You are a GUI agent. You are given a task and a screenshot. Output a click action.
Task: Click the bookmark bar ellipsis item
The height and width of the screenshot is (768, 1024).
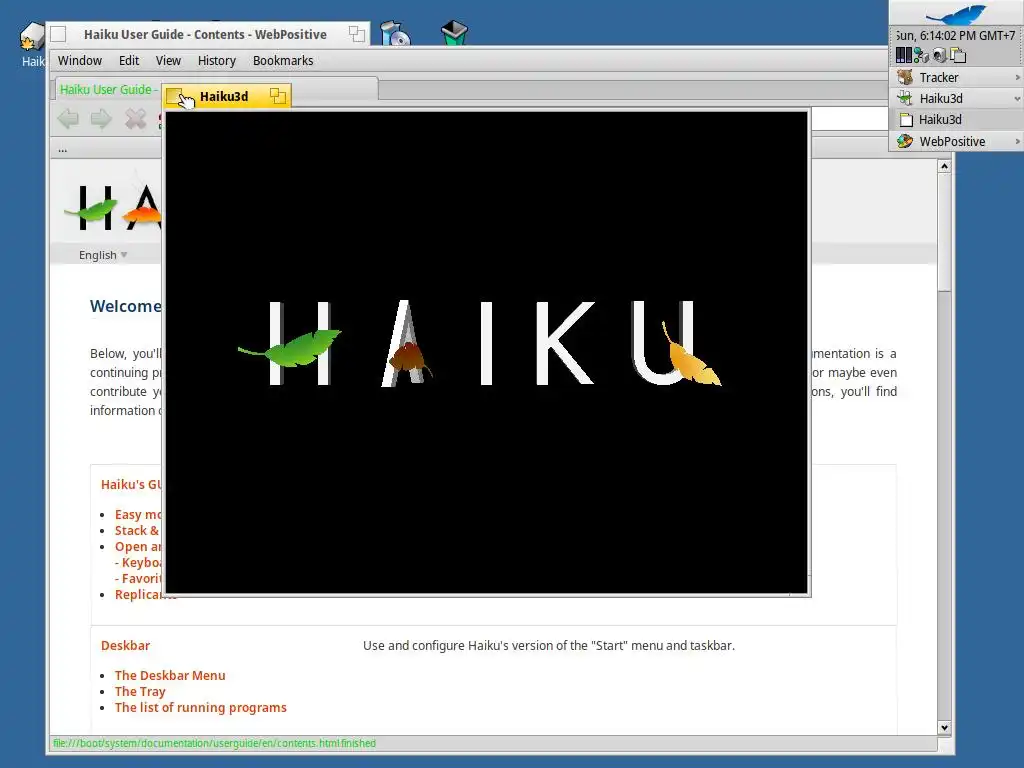coord(63,150)
